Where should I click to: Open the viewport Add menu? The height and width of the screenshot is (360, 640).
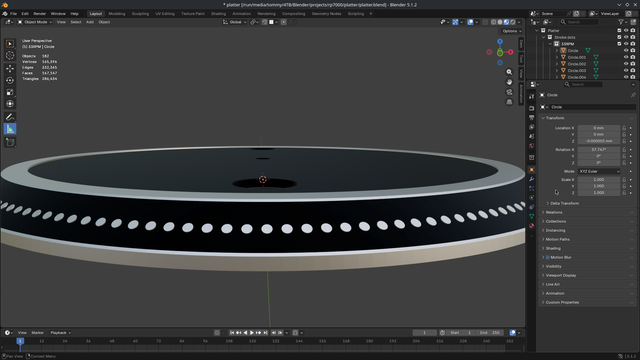(90, 22)
